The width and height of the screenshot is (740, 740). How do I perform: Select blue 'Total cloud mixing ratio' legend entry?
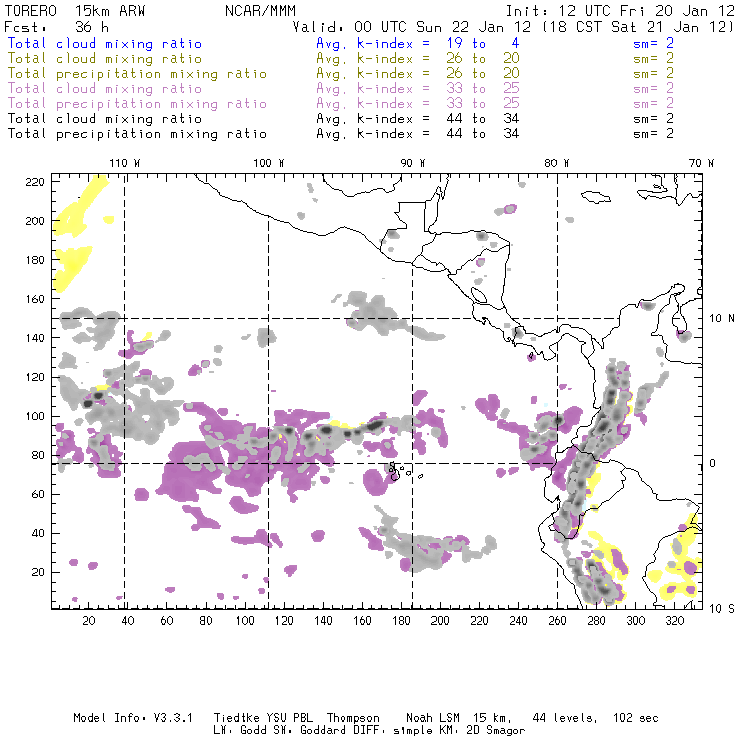(105, 43)
